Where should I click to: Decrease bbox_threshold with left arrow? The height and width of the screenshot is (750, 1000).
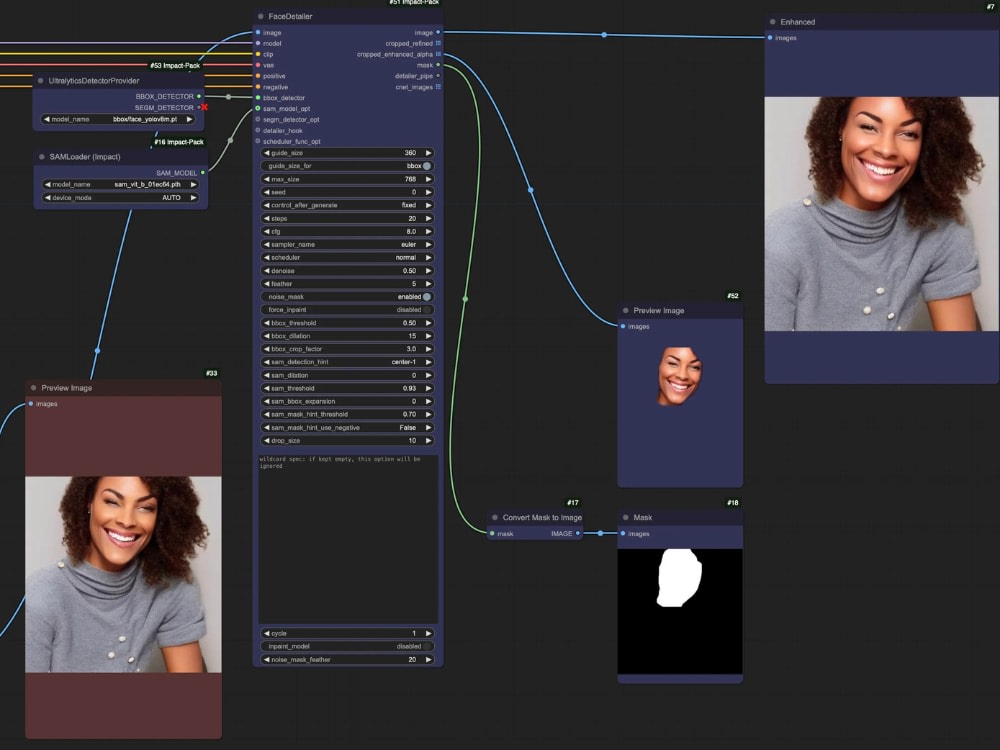tap(266, 323)
